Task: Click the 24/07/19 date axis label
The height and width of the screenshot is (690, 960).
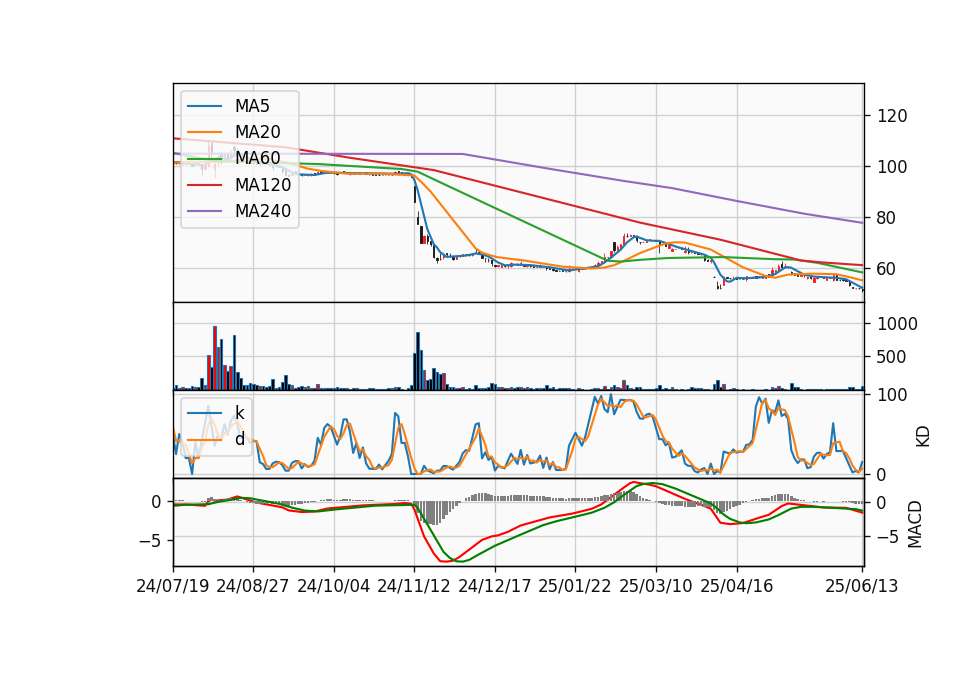Action: coord(173,586)
